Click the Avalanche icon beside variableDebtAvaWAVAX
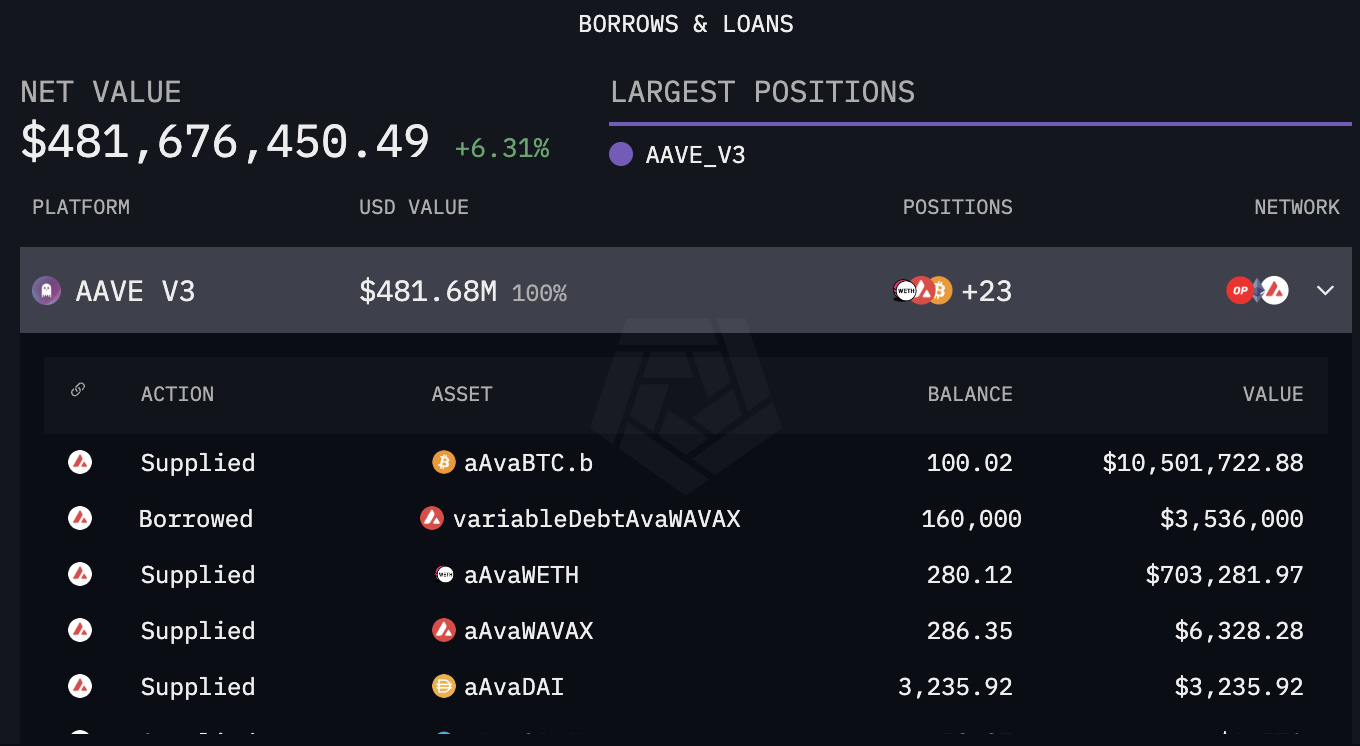1360x746 pixels. coord(432,518)
